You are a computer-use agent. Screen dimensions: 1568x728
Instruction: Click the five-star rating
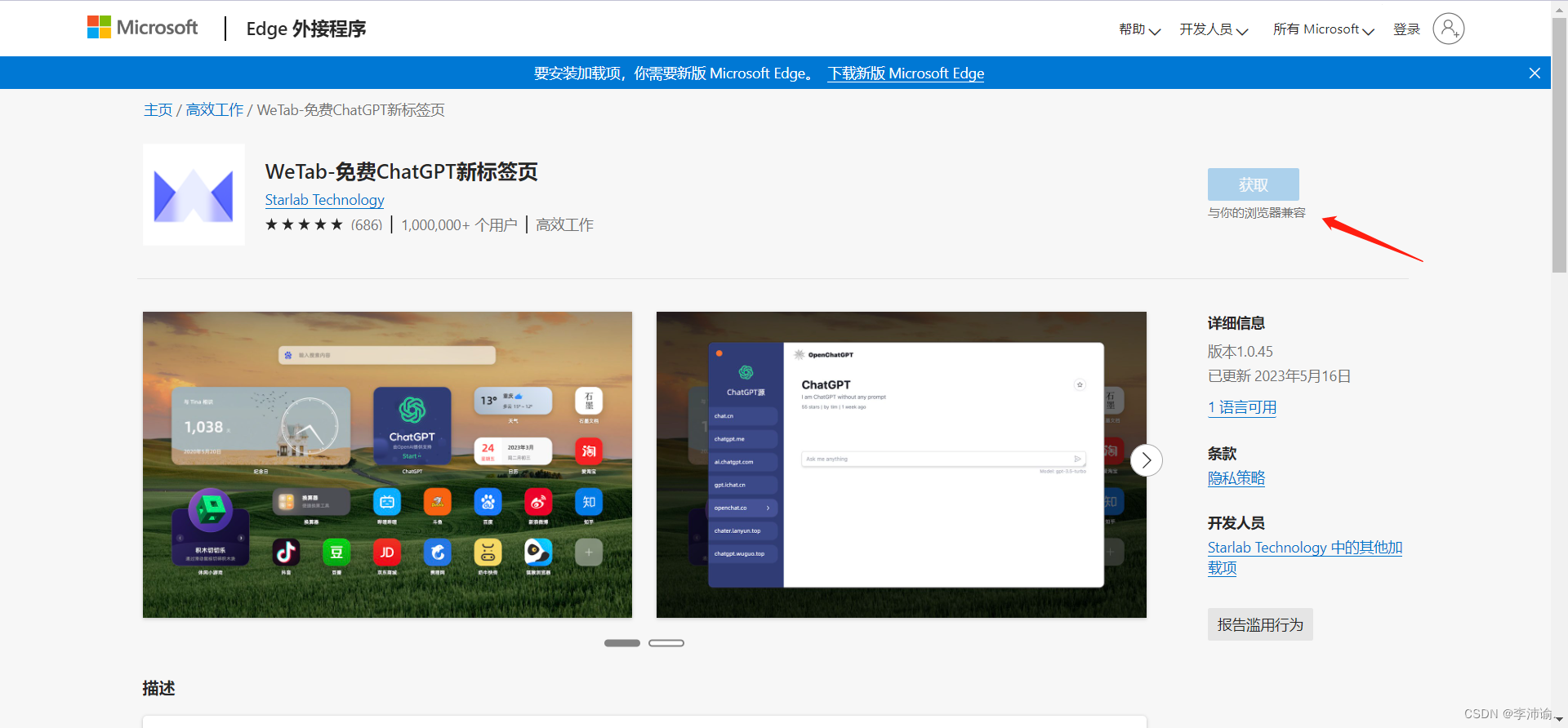pyautogui.click(x=304, y=224)
